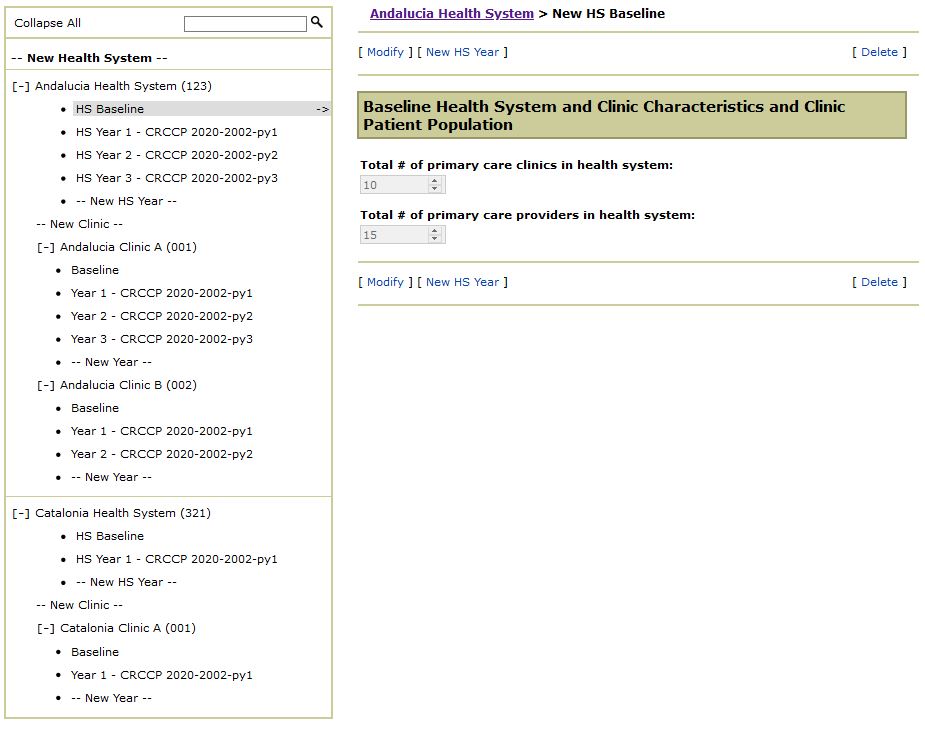Increase primary care clinics count with up arrow
The height and width of the screenshot is (735, 925).
(x=435, y=181)
